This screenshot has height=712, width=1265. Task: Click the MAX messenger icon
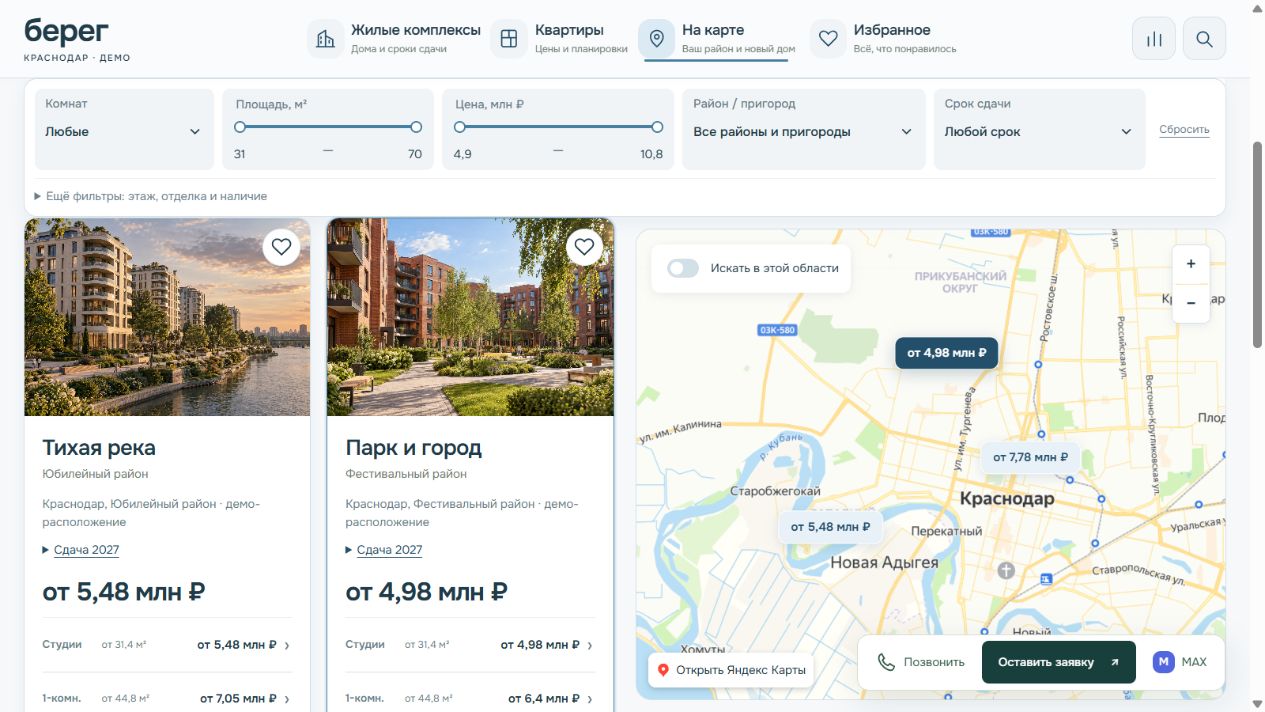pos(1163,662)
